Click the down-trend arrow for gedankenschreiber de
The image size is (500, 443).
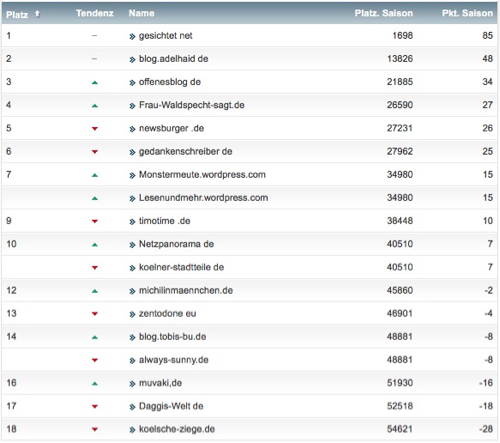(95, 152)
